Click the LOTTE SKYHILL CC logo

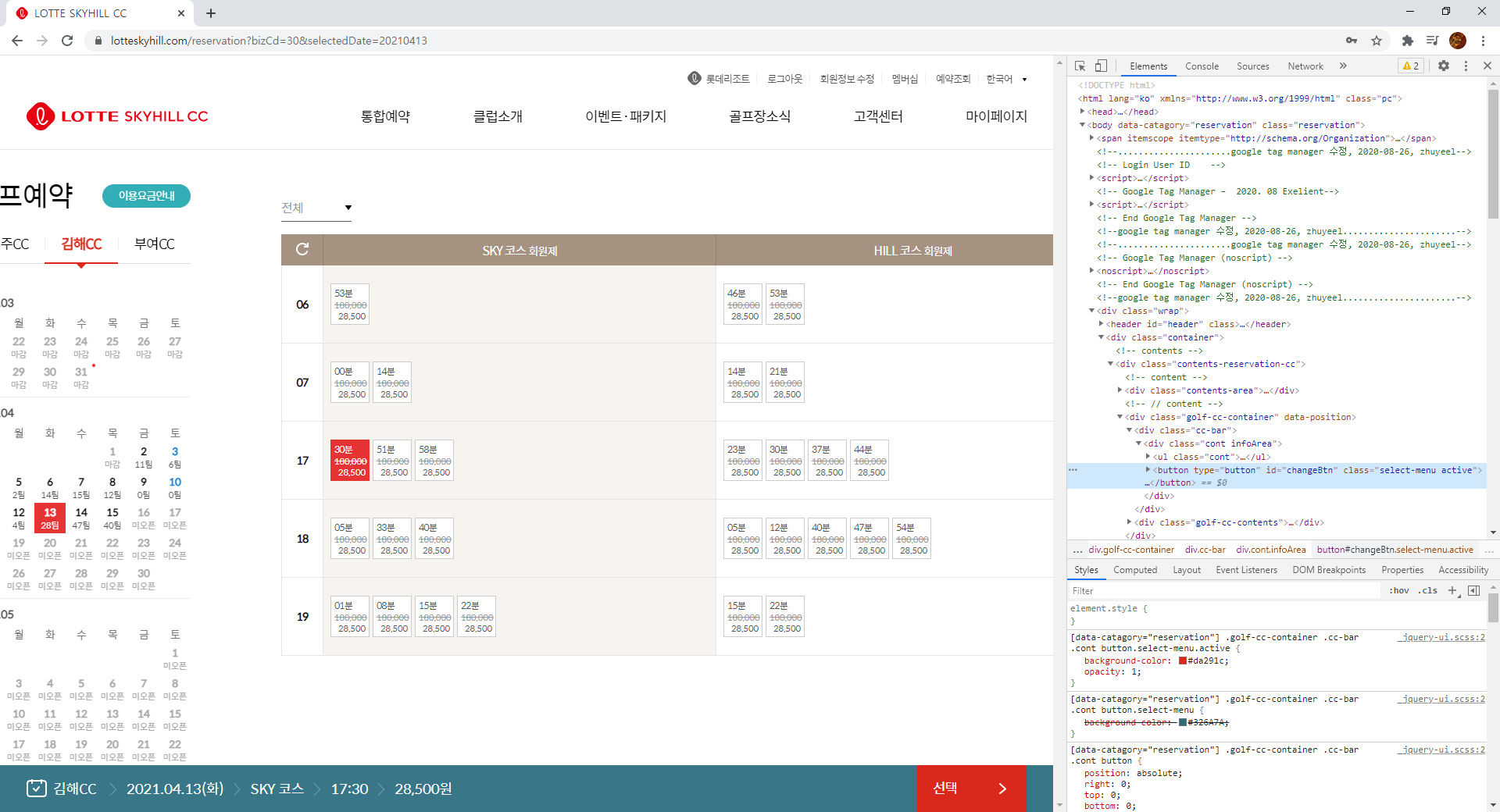(117, 116)
